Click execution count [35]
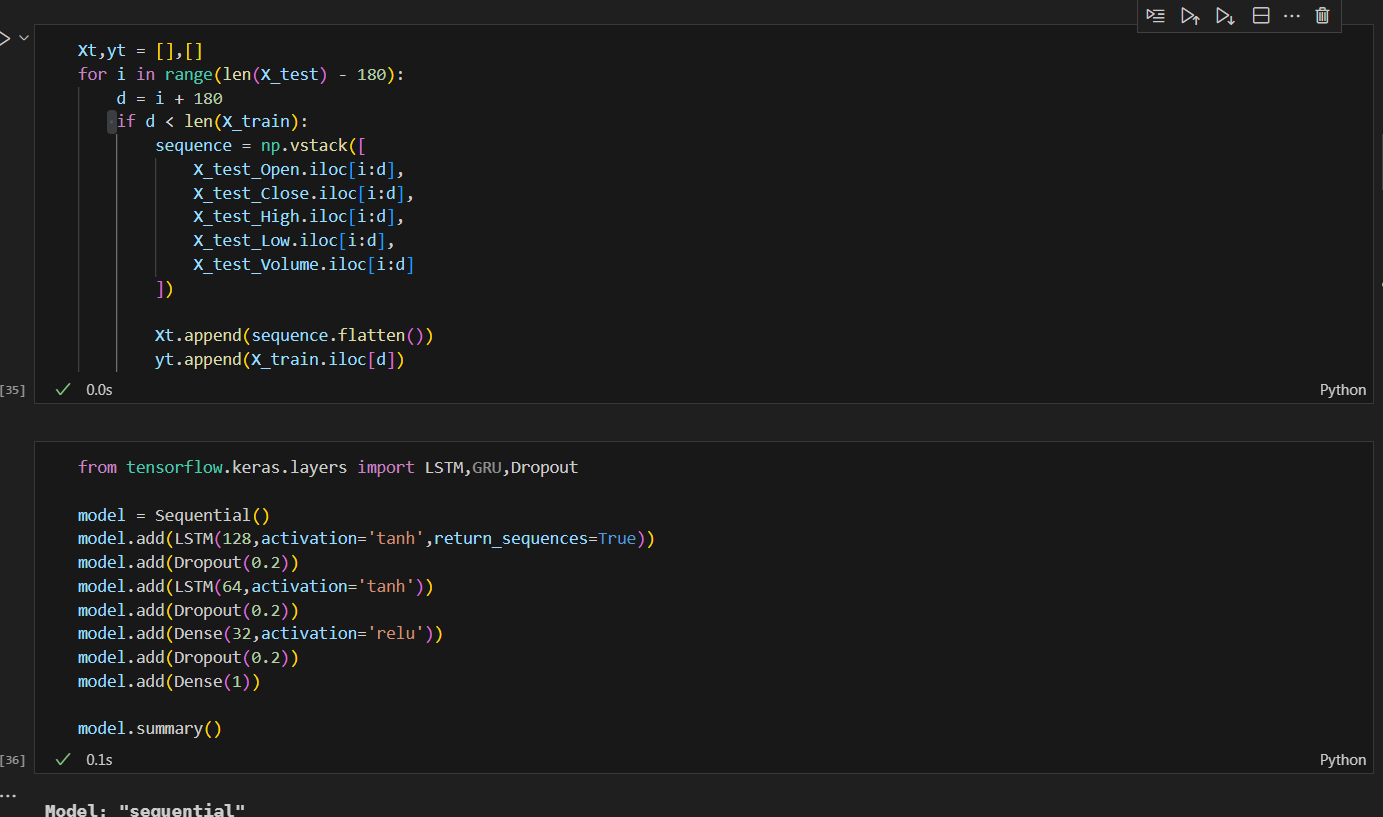Image resolution: width=1383 pixels, height=817 pixels. point(13,389)
